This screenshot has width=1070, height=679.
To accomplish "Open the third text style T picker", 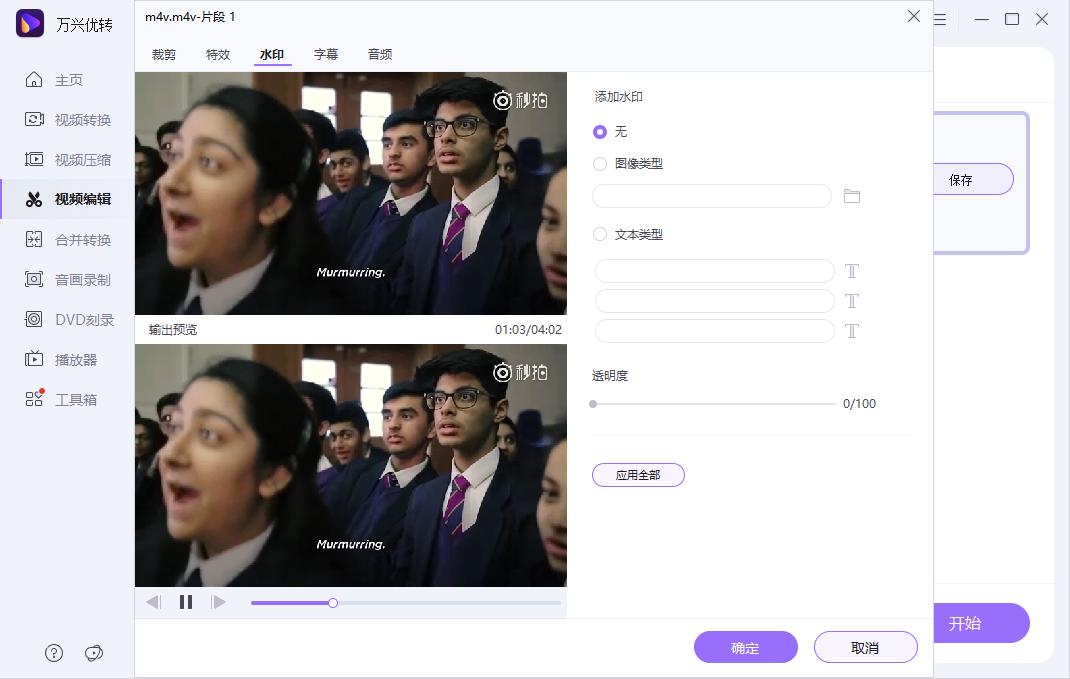I will [x=852, y=330].
